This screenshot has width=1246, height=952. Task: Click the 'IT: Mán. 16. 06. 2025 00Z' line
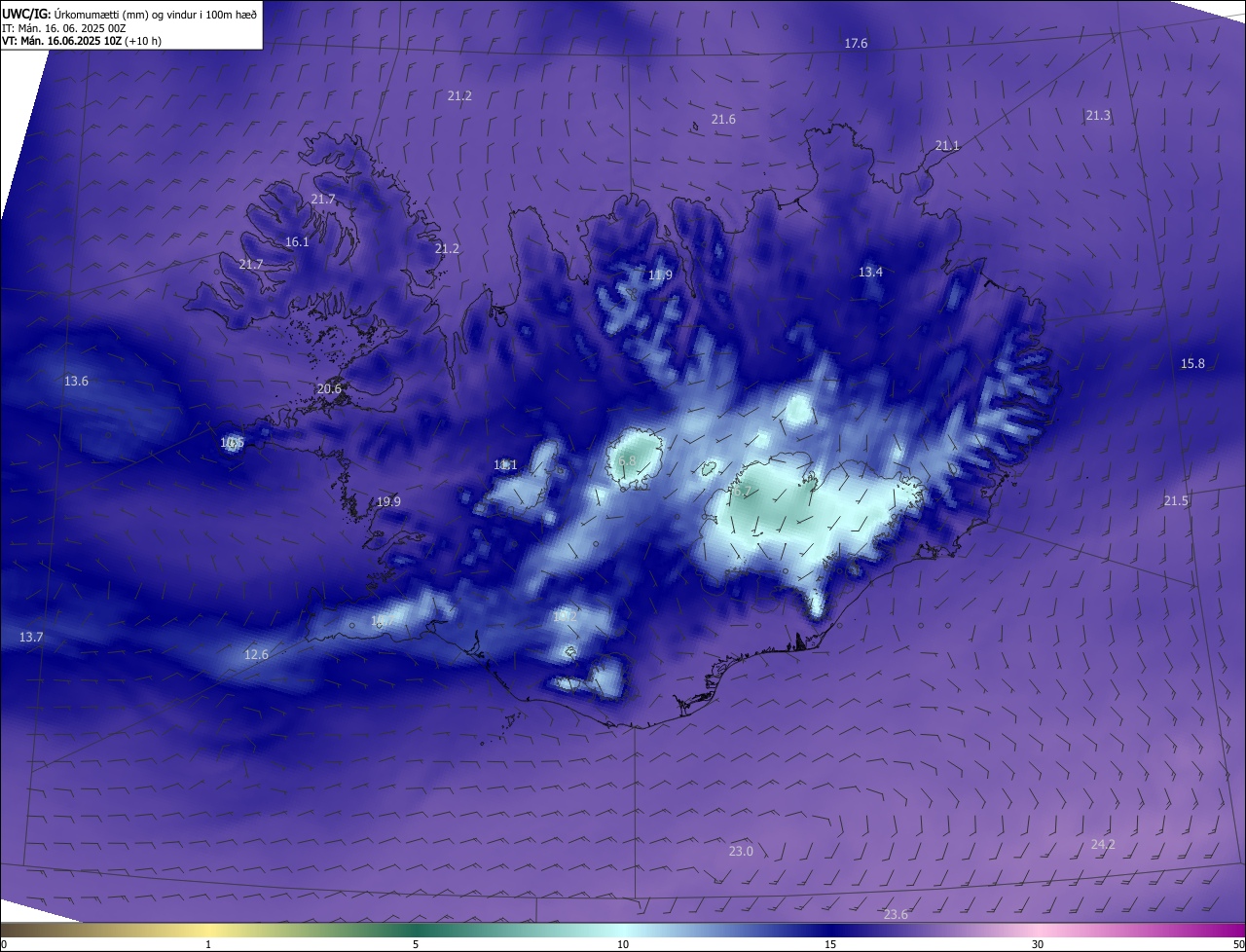coord(64,28)
